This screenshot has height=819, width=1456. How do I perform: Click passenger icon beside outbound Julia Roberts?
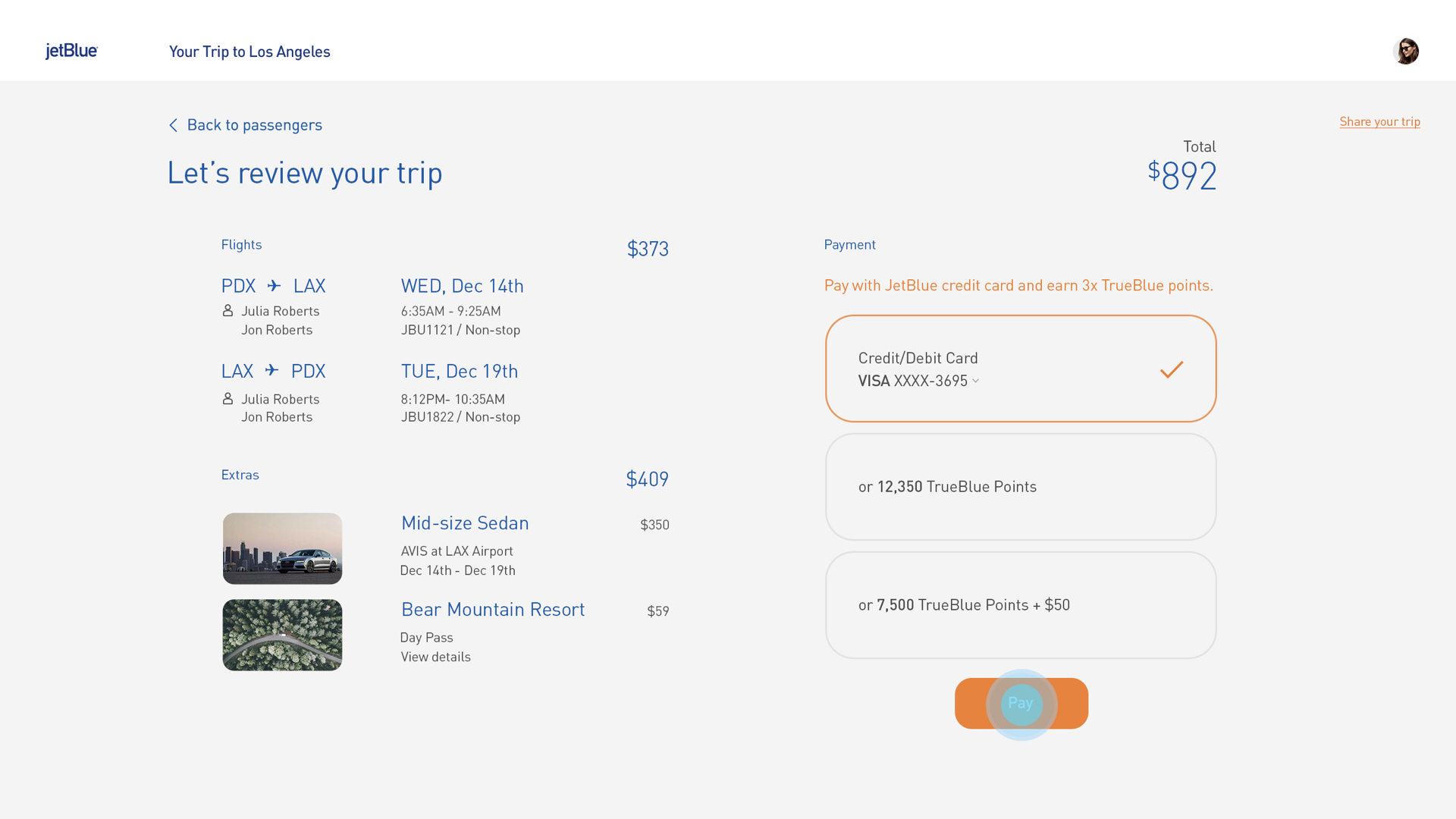click(227, 310)
